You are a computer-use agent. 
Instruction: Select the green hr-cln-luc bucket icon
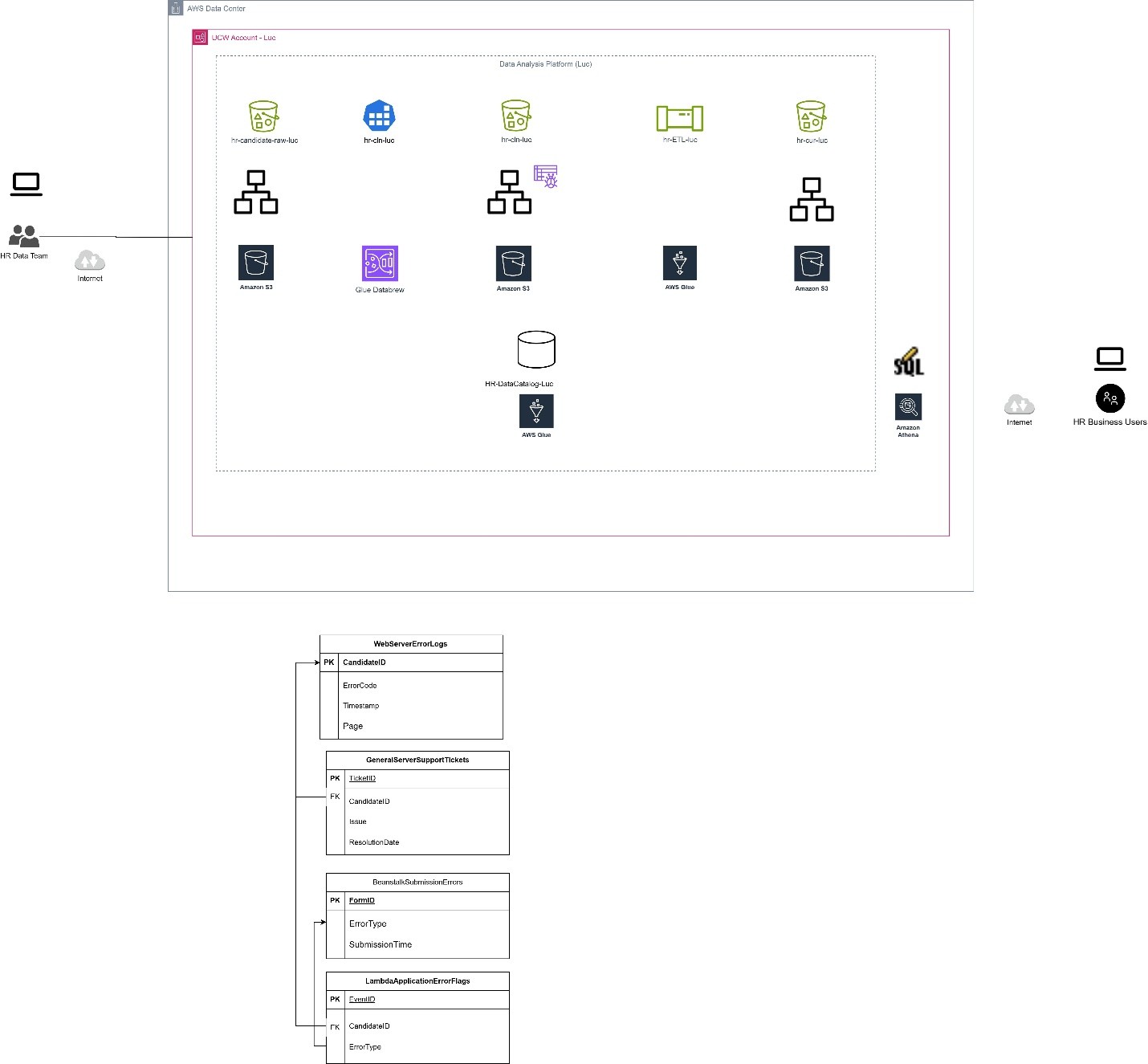coord(515,116)
